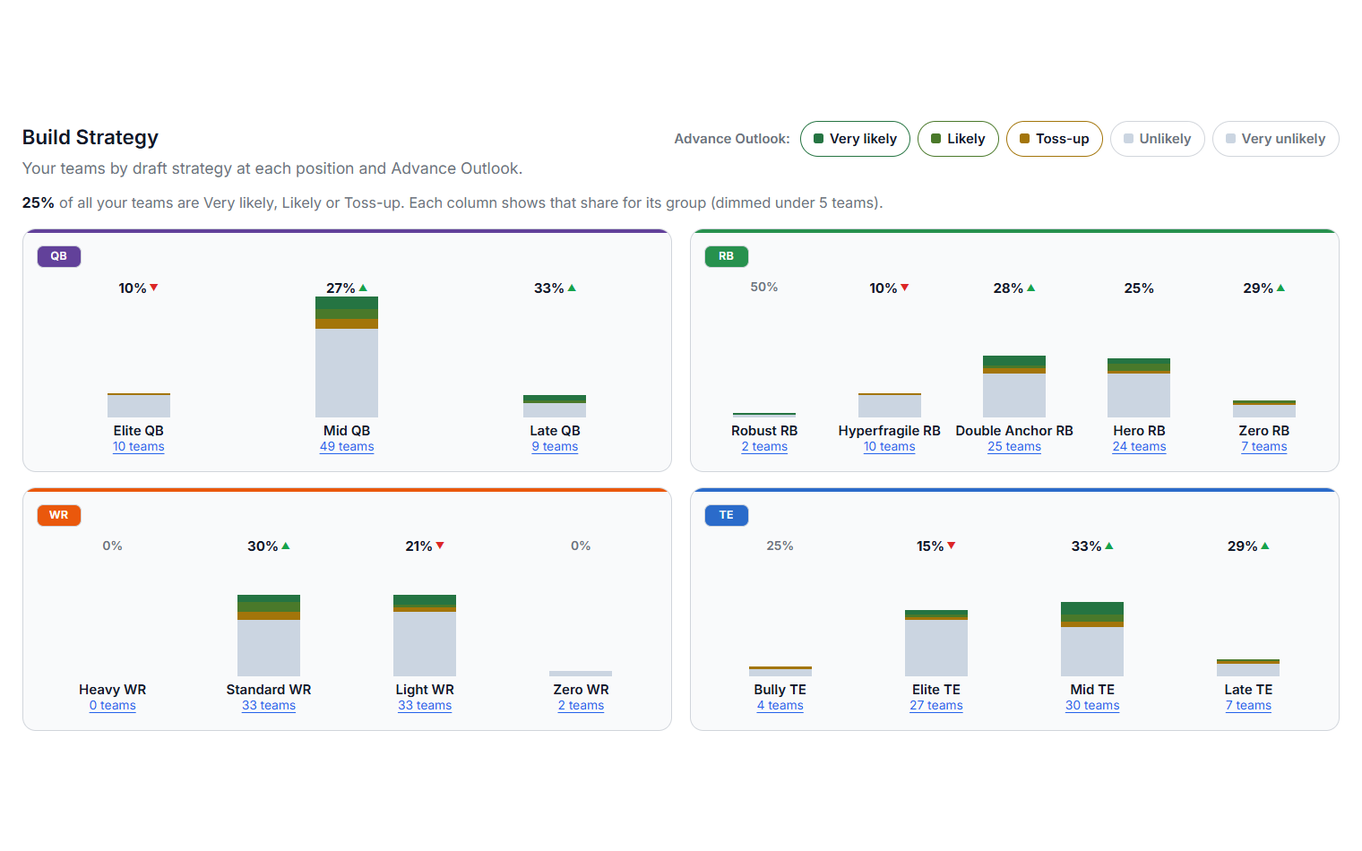Enable the Very unlikely outlook filter
The height and width of the screenshot is (851, 1362).
1275,139
